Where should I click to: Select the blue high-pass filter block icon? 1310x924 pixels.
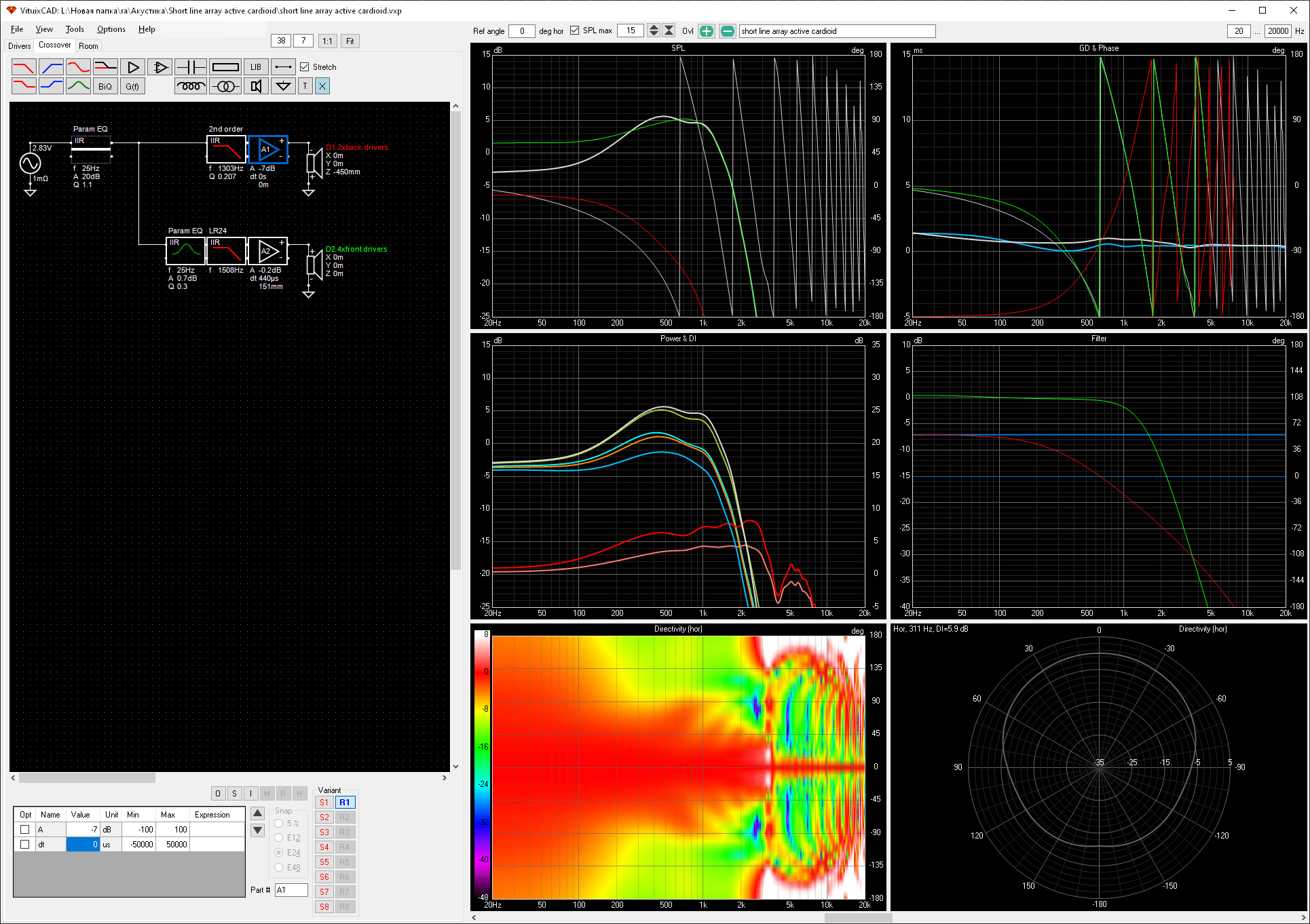pyautogui.click(x=51, y=67)
